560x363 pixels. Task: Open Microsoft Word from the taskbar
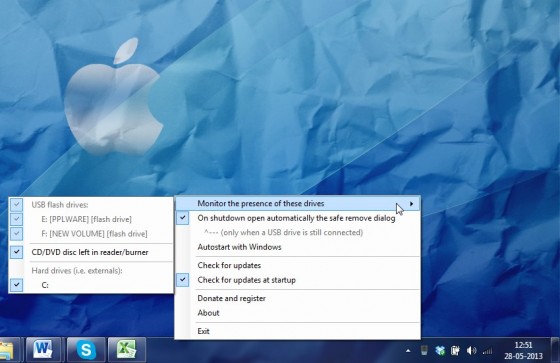[x=43, y=350]
